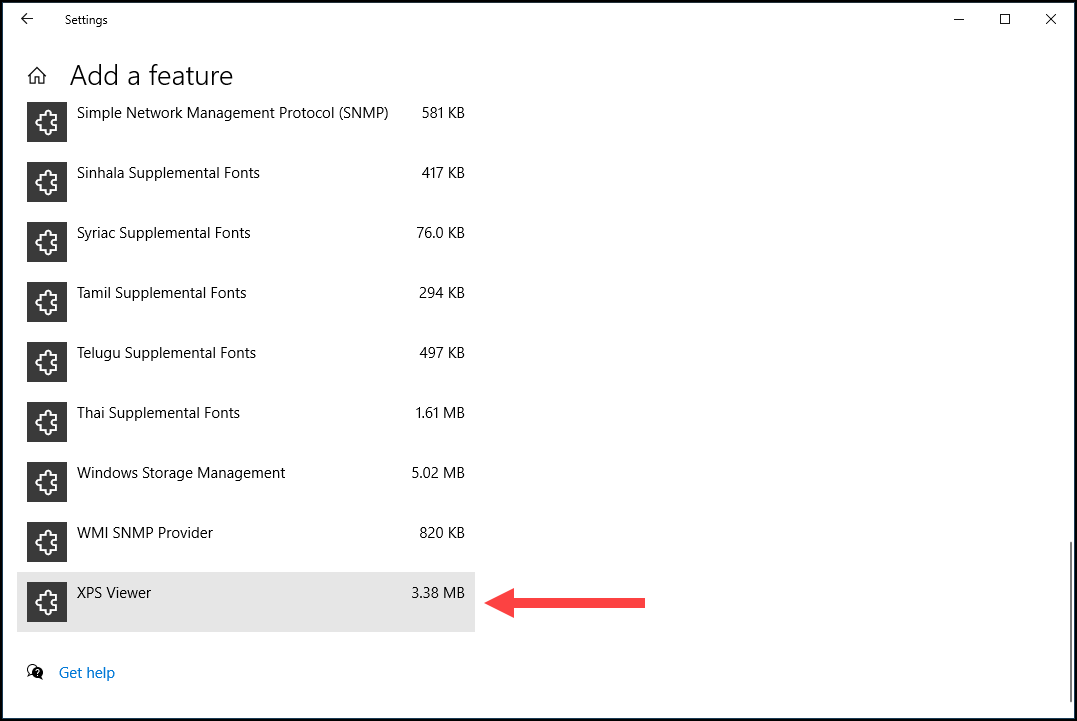Click the 294 KB size value
The image size is (1077, 721).
point(442,293)
